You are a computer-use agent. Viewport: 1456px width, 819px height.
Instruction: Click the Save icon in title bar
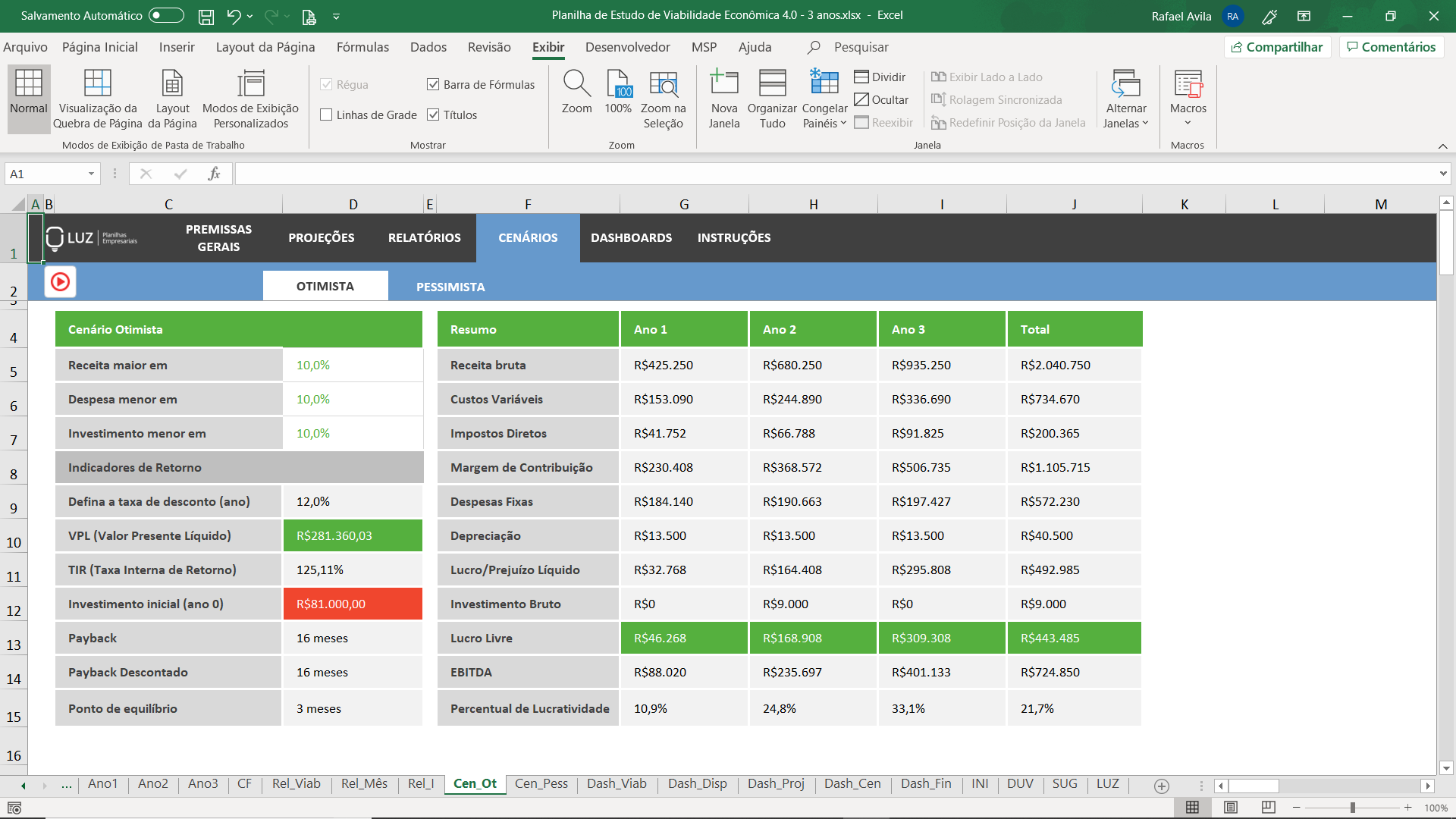[x=206, y=16]
